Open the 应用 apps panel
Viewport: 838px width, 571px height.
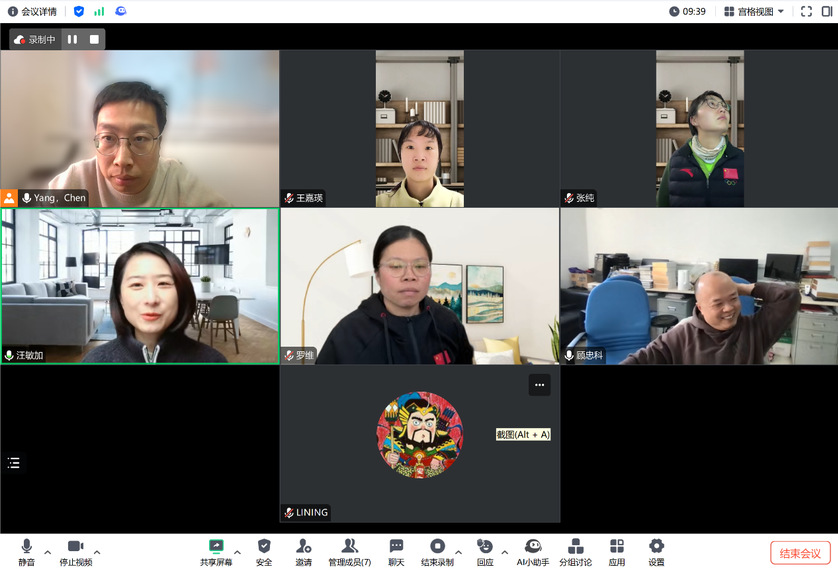[x=617, y=551]
